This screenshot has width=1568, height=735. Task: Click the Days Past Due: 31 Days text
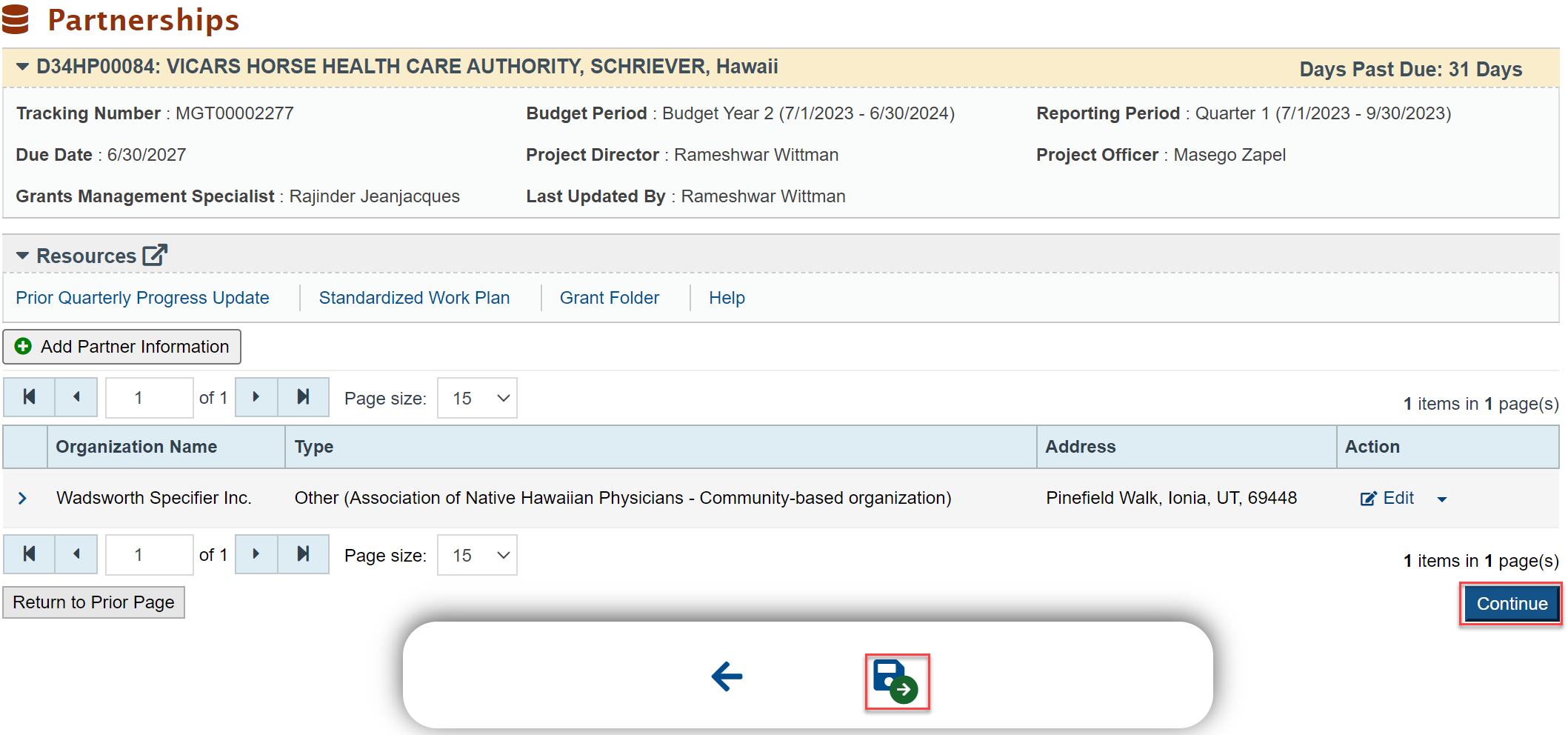(1410, 70)
